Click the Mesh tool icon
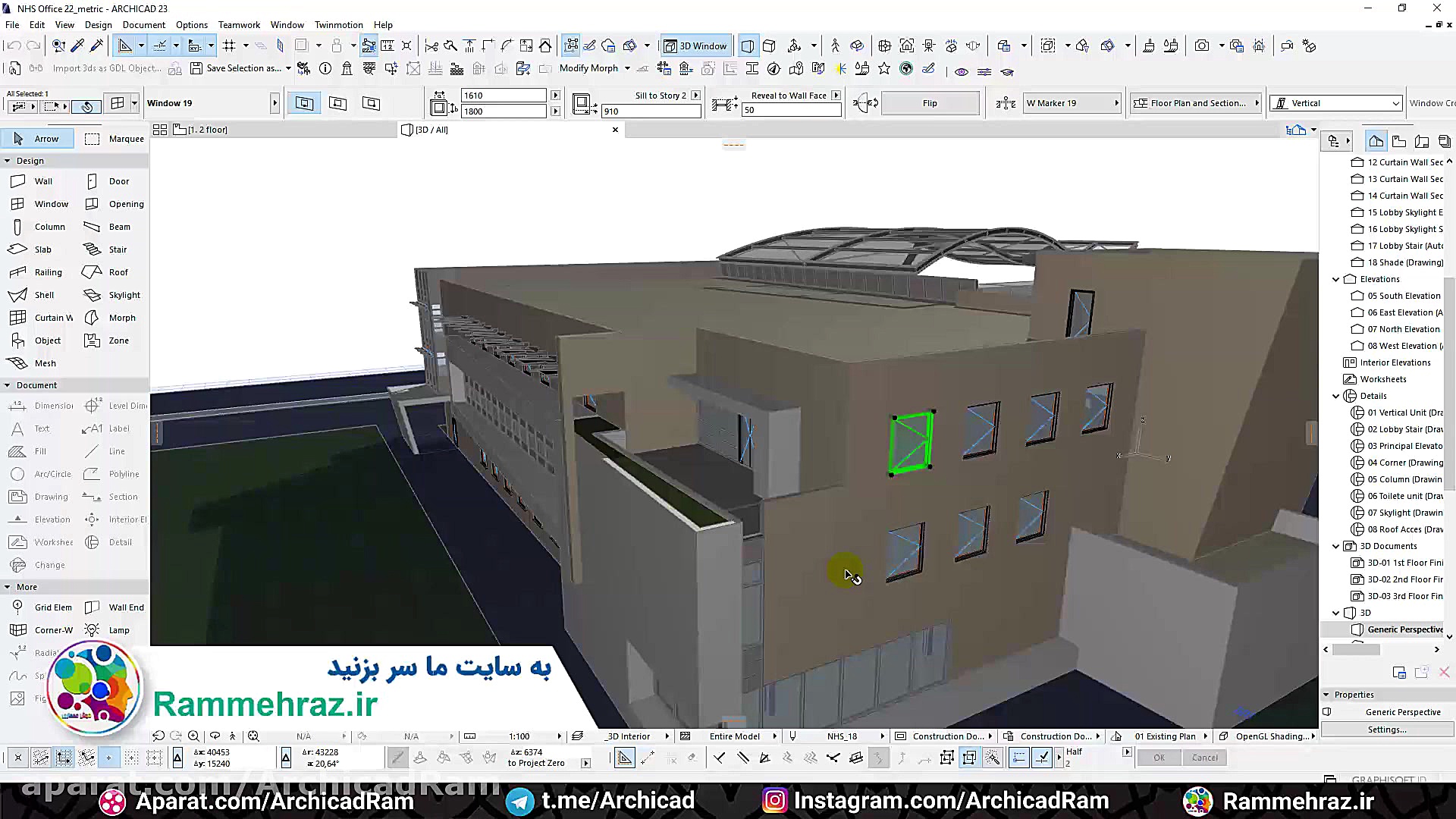 tap(17, 363)
